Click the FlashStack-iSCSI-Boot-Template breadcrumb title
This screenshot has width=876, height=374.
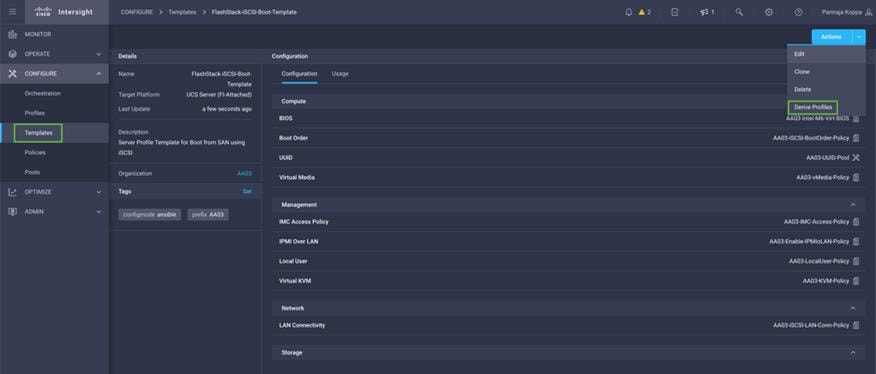254,12
